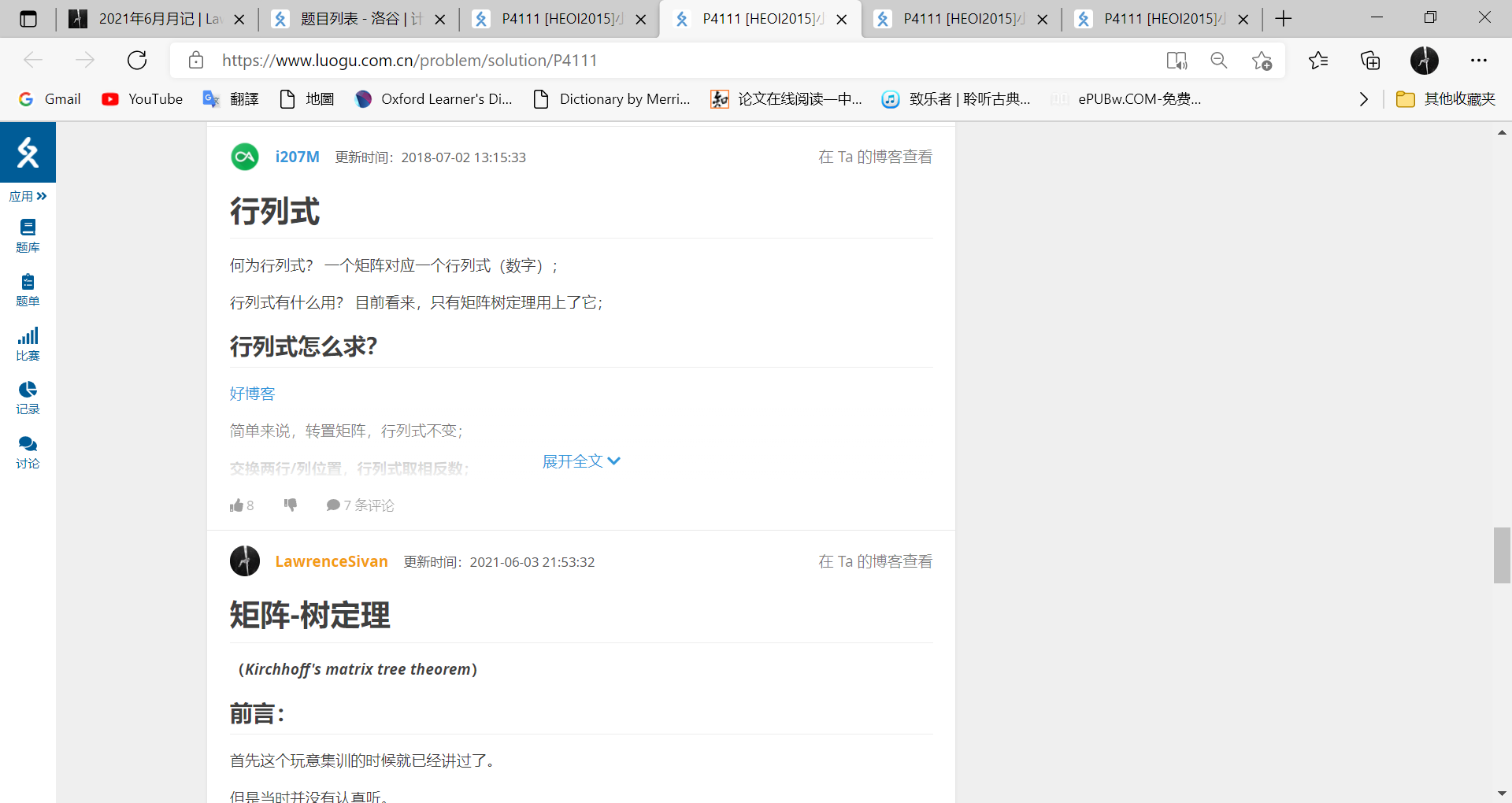Open Oxford Learner's Dictionary bookmark
Viewport: 1512px width, 803px height.
[x=433, y=99]
